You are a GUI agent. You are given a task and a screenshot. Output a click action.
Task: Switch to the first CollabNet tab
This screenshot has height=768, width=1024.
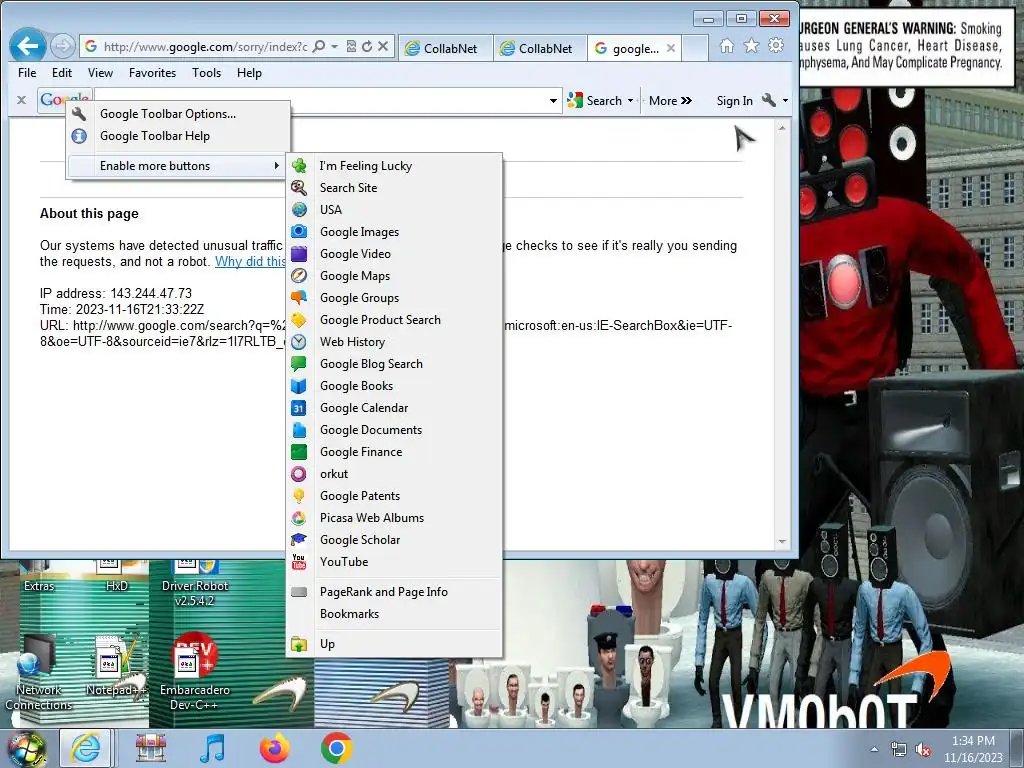(445, 48)
